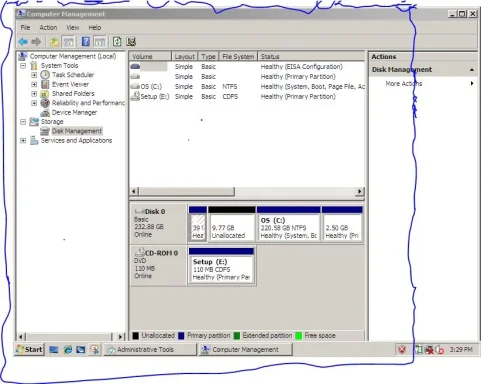Viewport: 481px width, 384px height.
Task: Expand the Reliability and Performance node
Action: click(x=34, y=103)
